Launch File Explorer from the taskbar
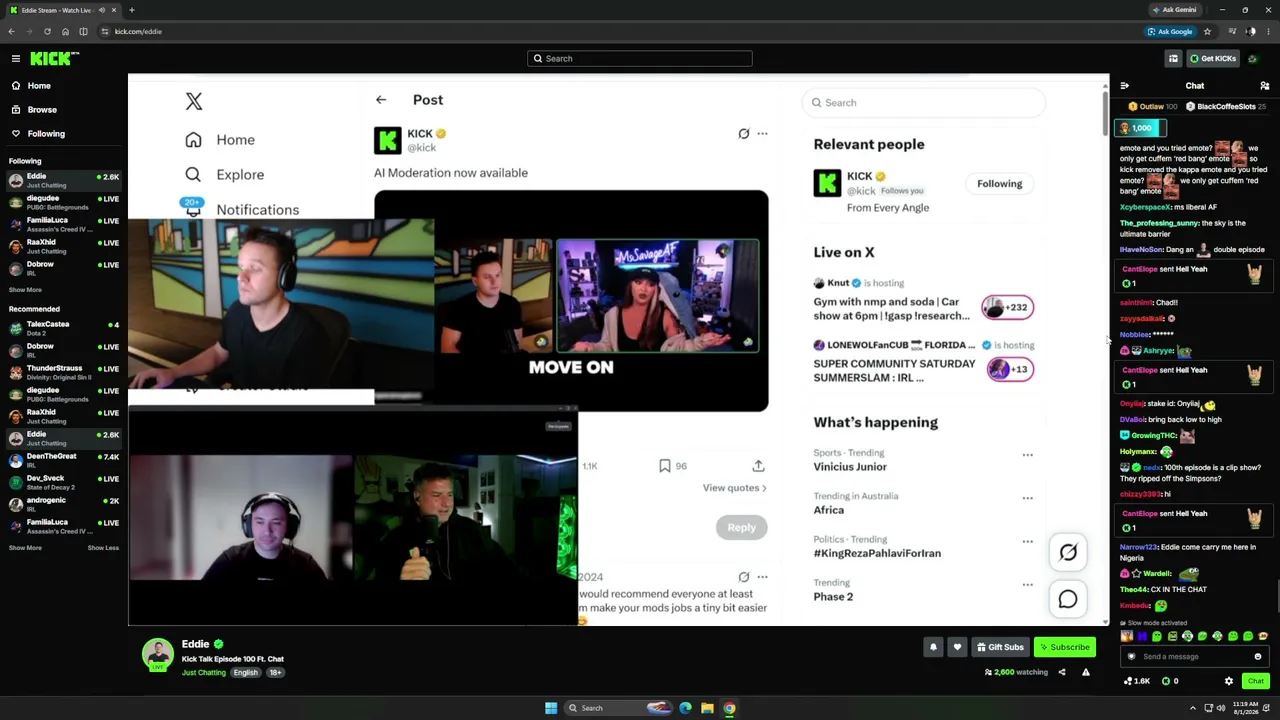Screen dimensions: 1280x720 point(707,708)
